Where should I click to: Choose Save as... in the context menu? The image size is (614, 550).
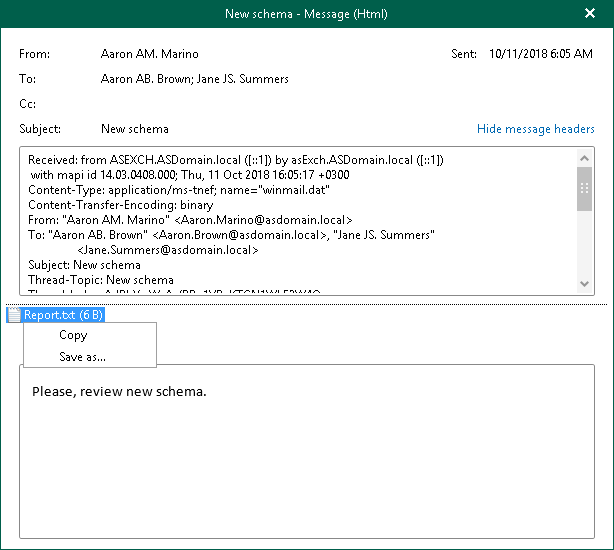coord(82,356)
